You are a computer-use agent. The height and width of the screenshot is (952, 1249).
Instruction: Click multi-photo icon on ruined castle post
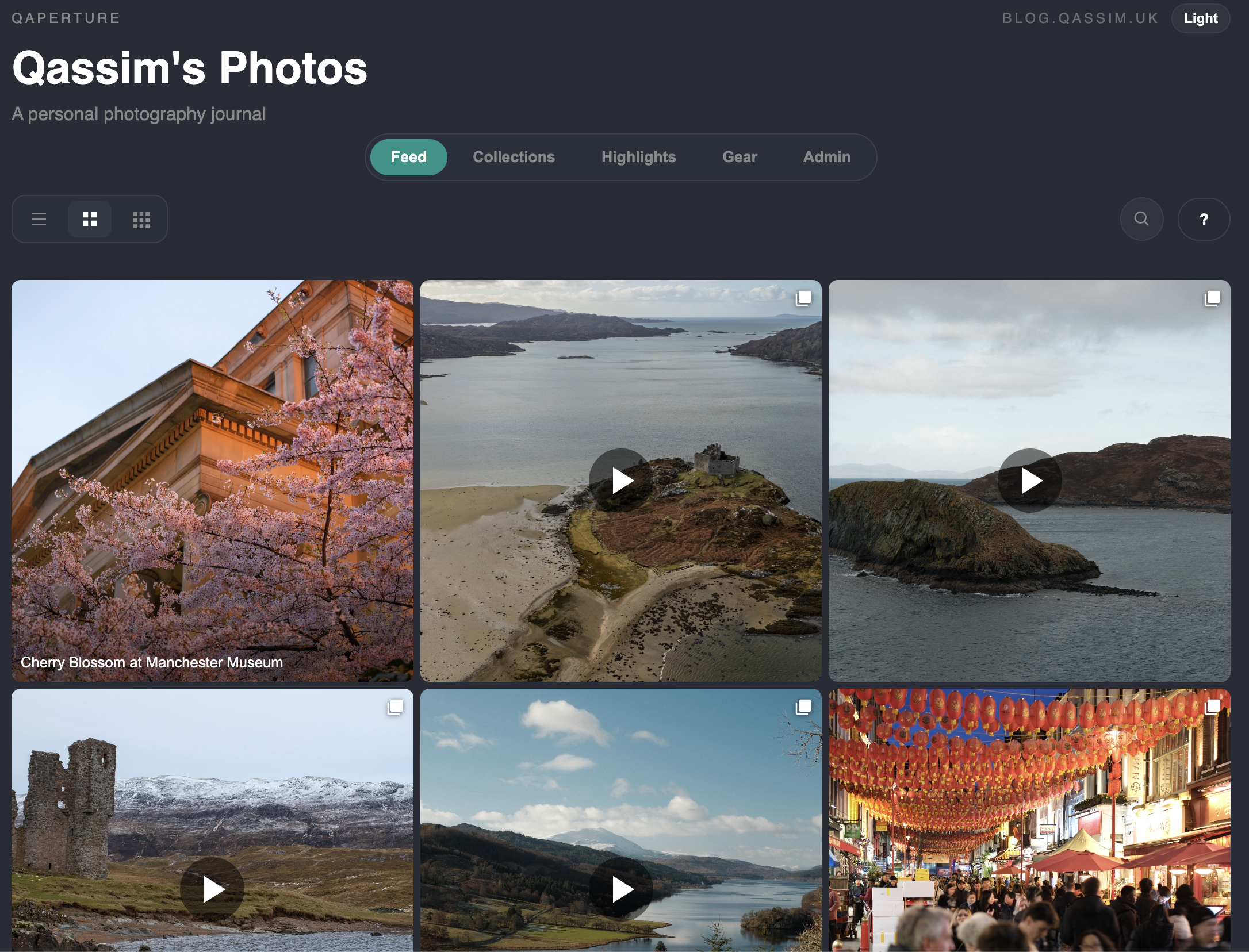pyautogui.click(x=395, y=707)
